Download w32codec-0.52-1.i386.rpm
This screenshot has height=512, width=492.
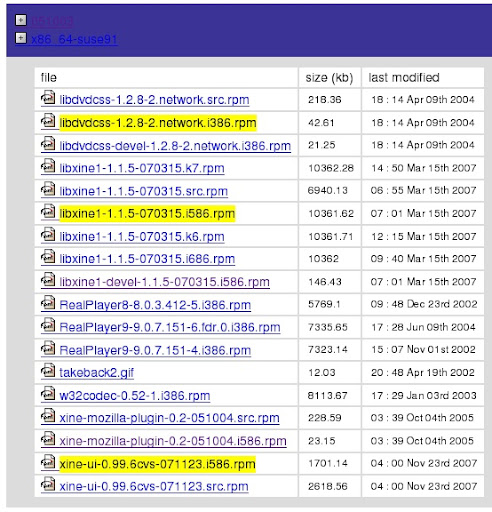coord(135,396)
